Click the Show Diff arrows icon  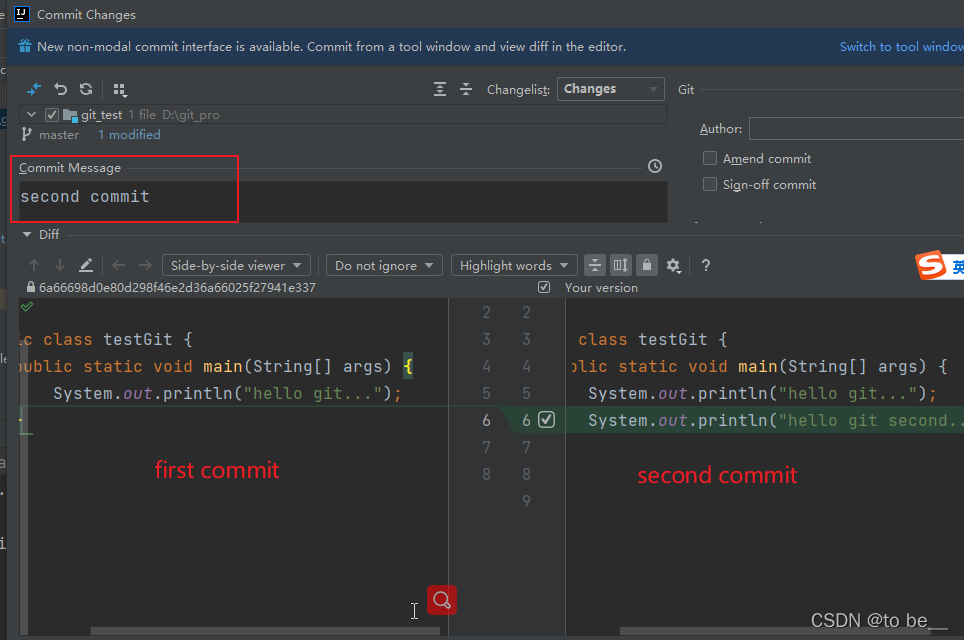[34, 89]
